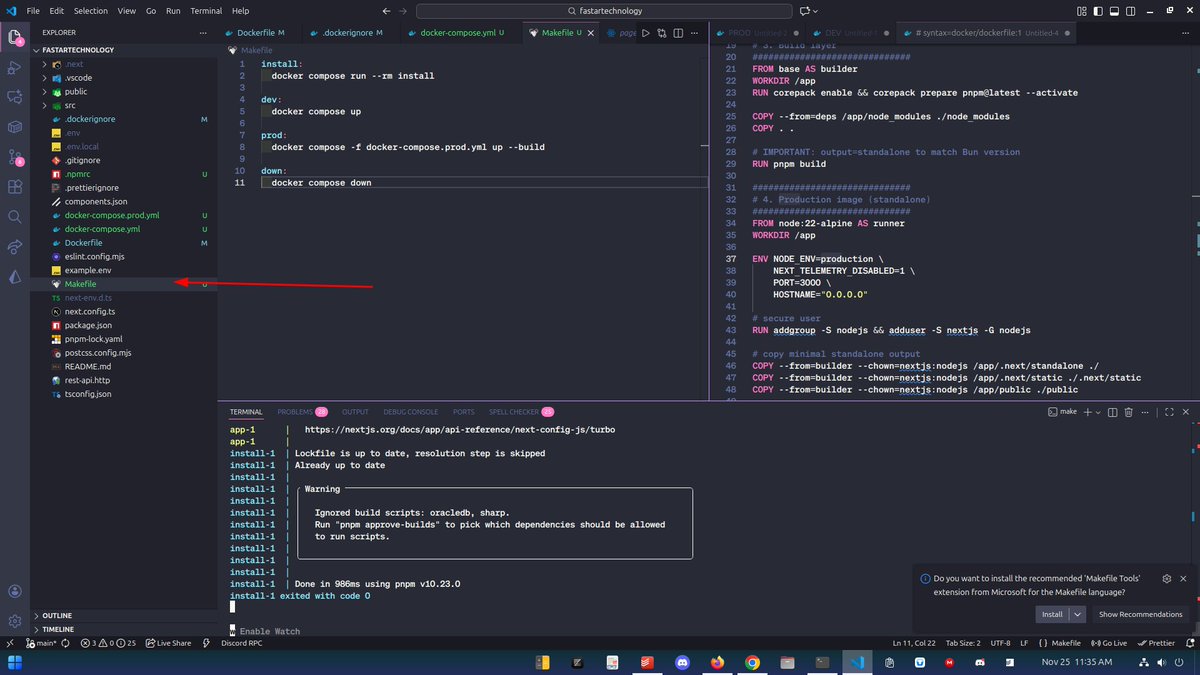
Task: Click Prettier status bar item
Action: tap(1154, 643)
